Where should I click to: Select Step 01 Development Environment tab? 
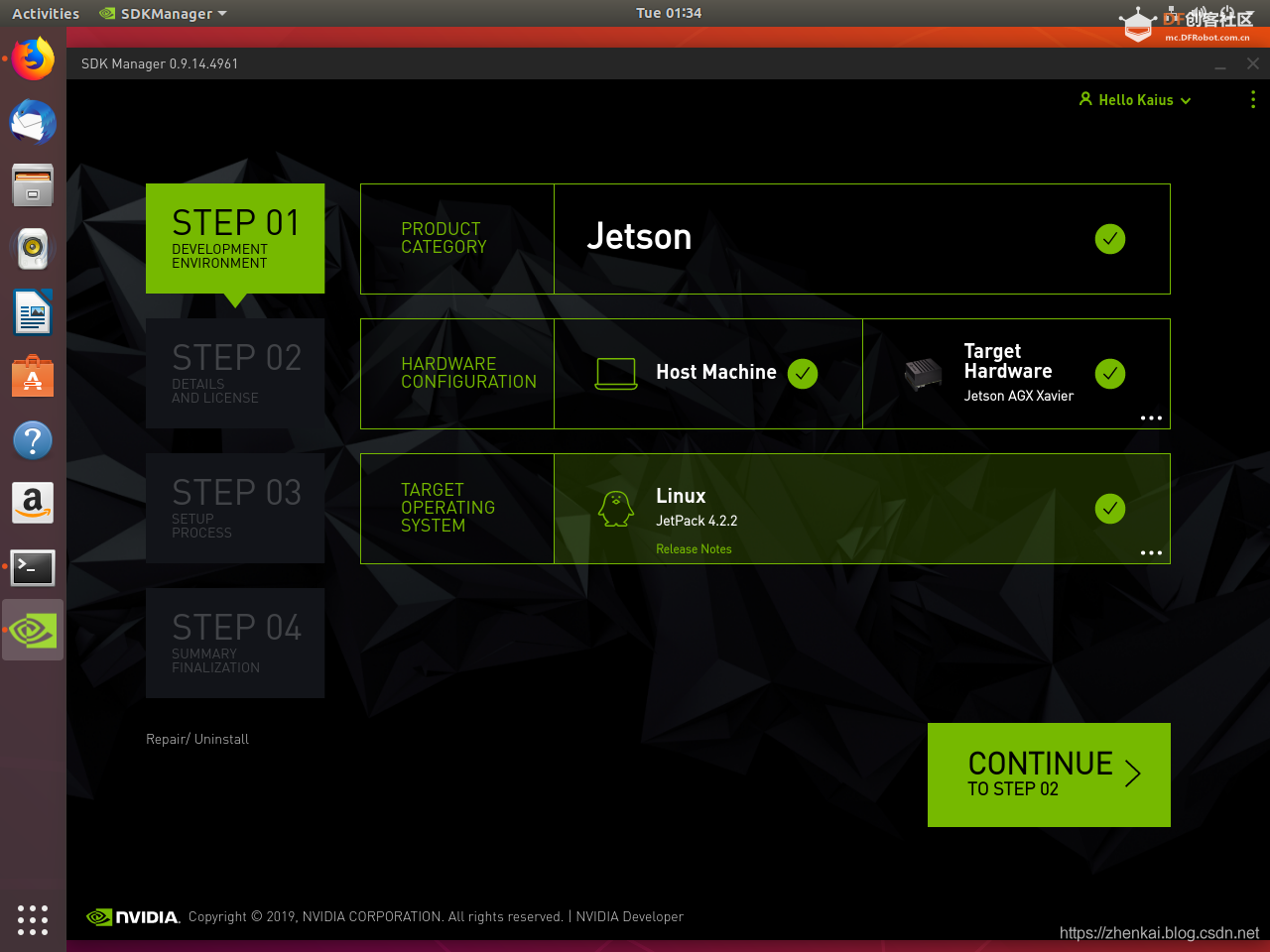(x=235, y=238)
